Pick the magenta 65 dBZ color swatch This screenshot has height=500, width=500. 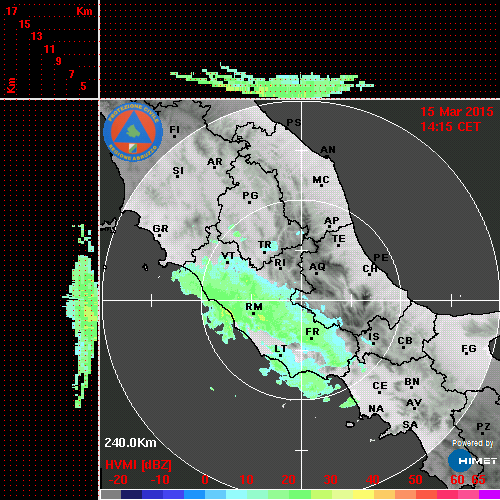pyautogui.click(x=489, y=494)
